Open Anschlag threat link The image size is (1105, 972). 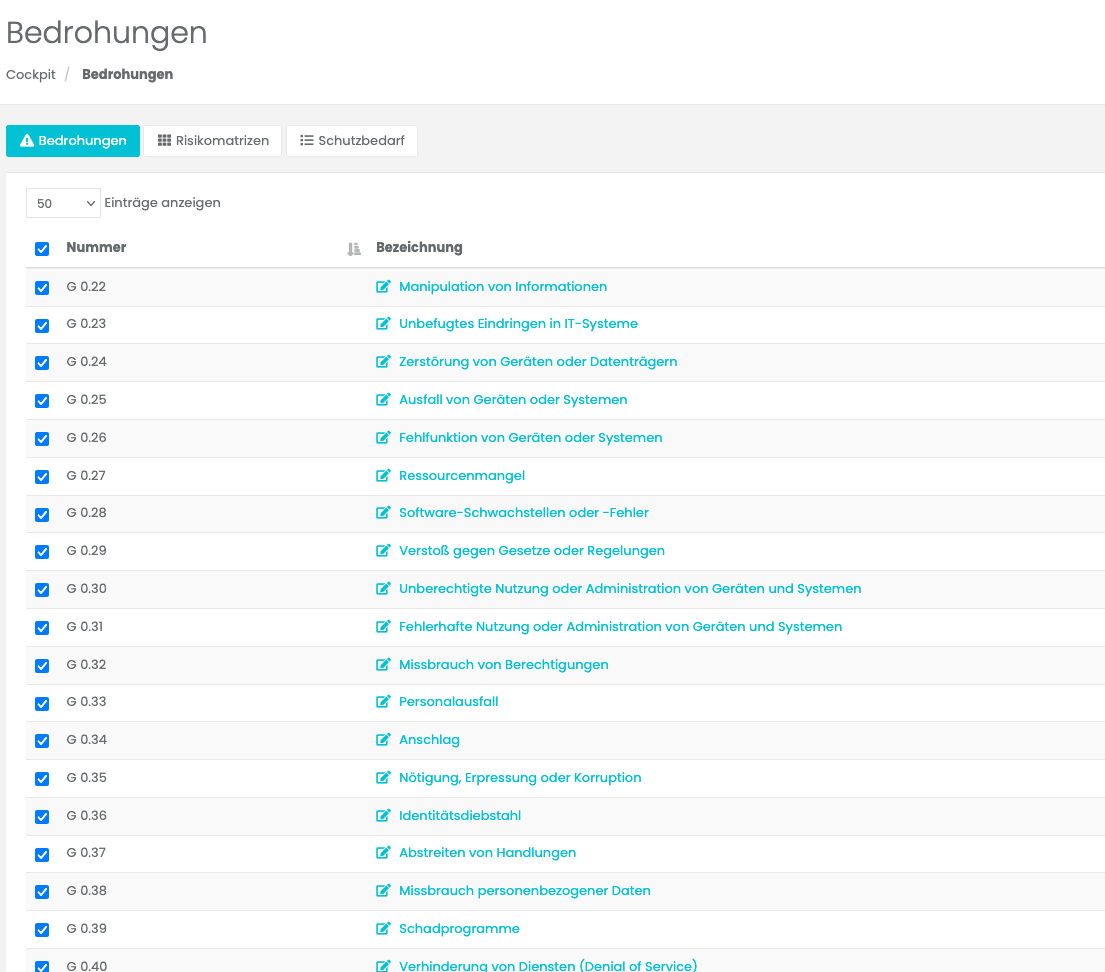click(429, 739)
